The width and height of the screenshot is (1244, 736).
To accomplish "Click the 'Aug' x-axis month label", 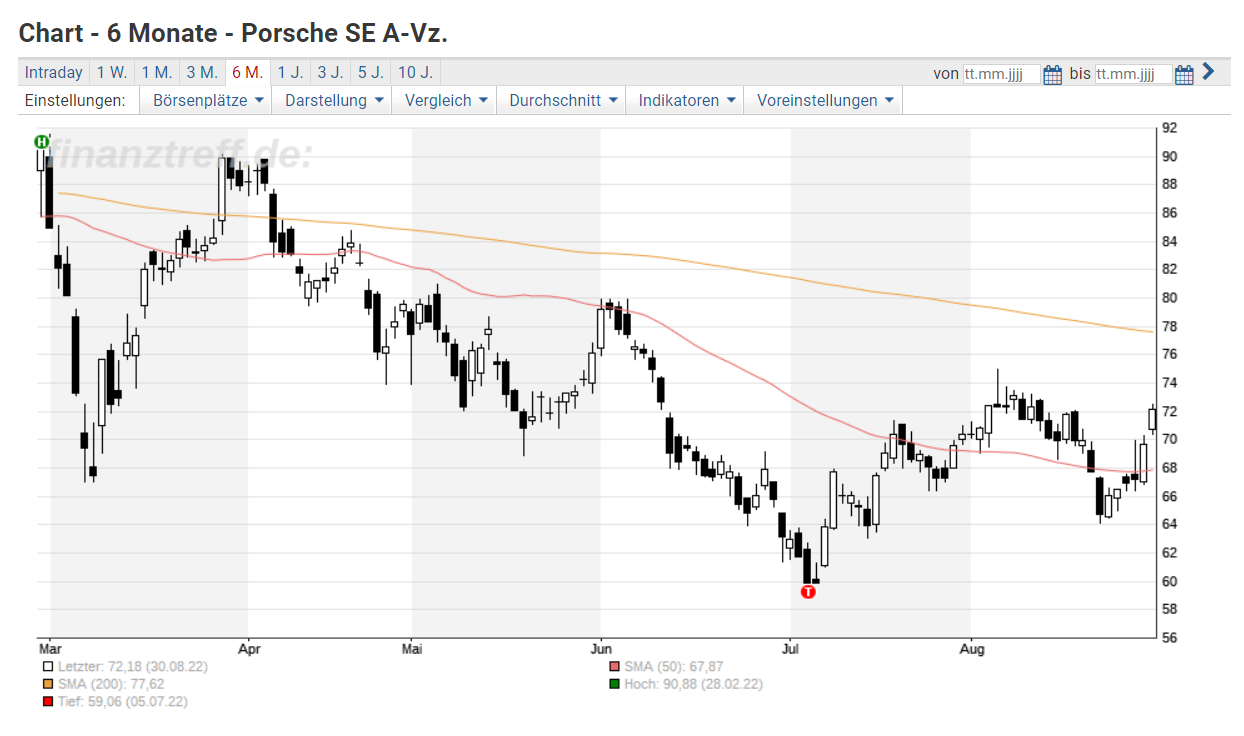I will [x=971, y=650].
